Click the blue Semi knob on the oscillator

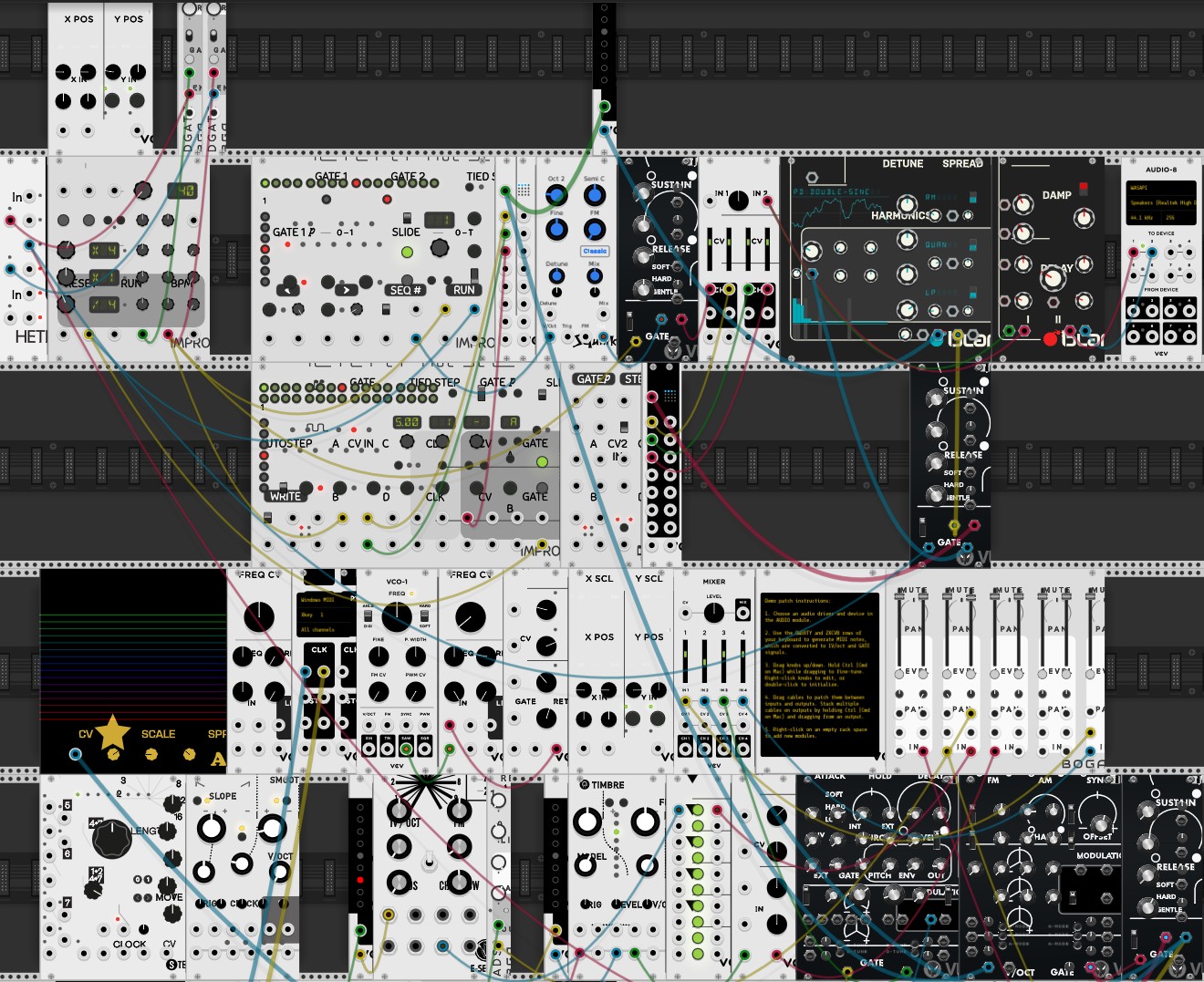[x=594, y=194]
